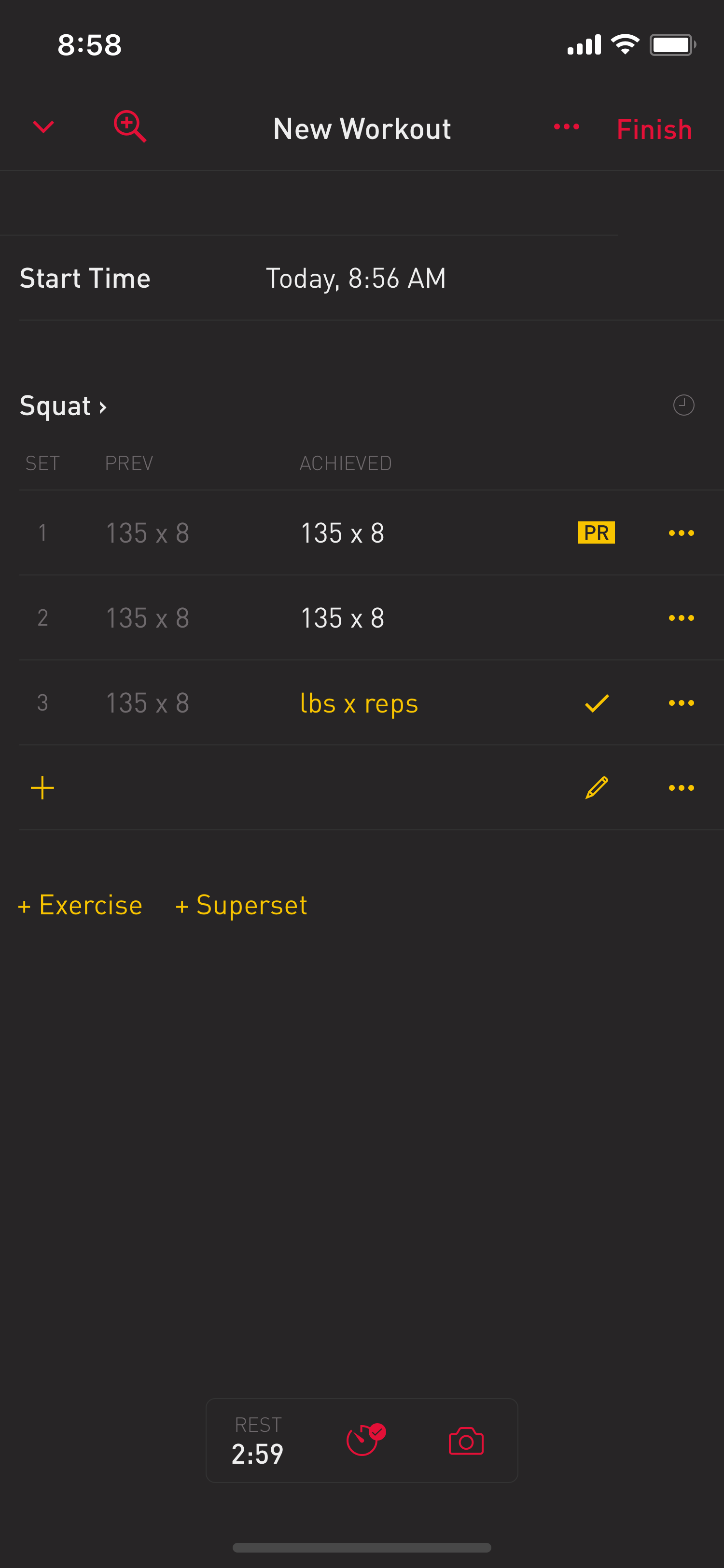This screenshot has width=724, height=1568.
Task: Tap the red magnifier plus icon
Action: tap(130, 126)
